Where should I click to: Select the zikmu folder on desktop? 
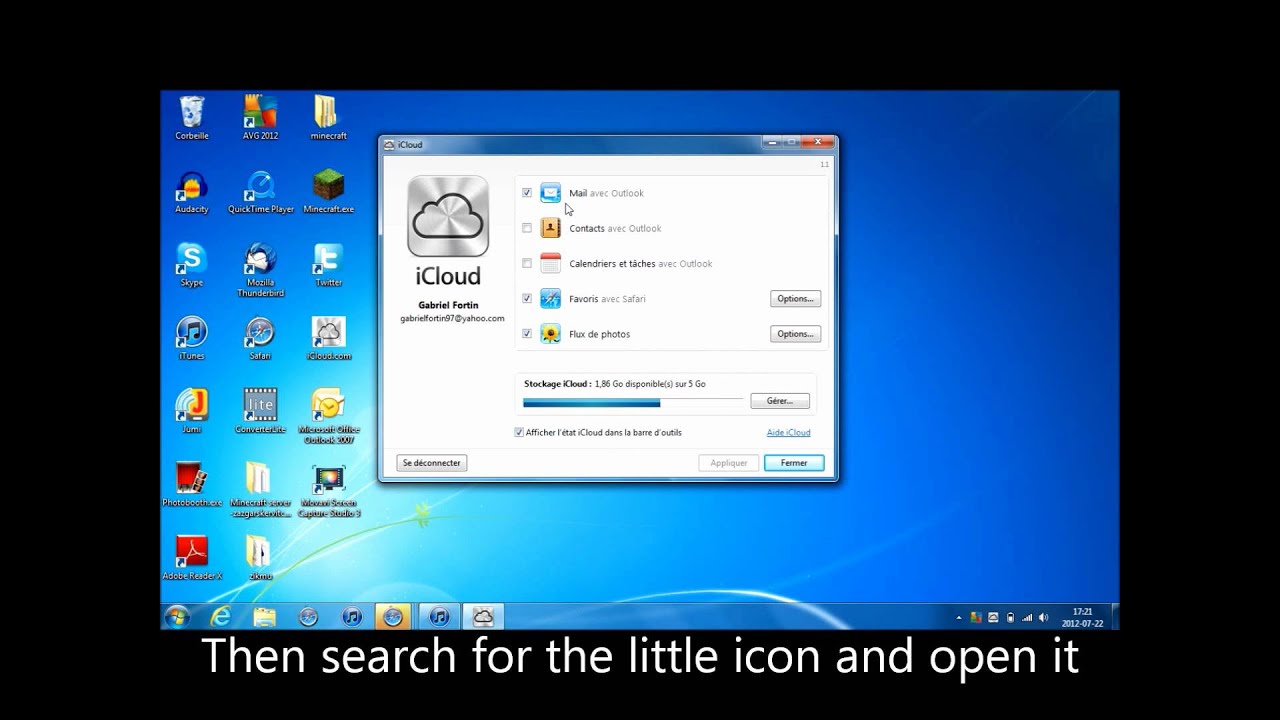pos(260,558)
